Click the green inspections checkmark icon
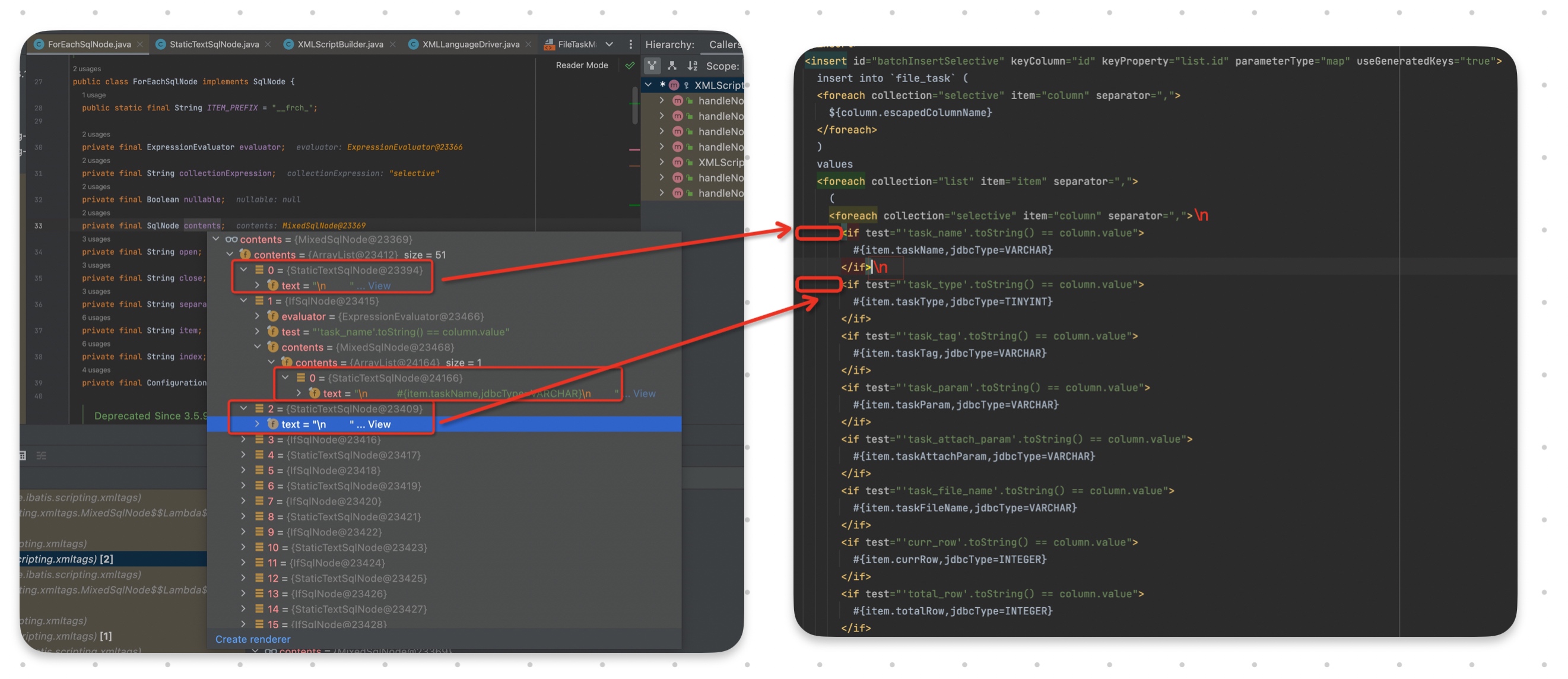 [x=629, y=65]
